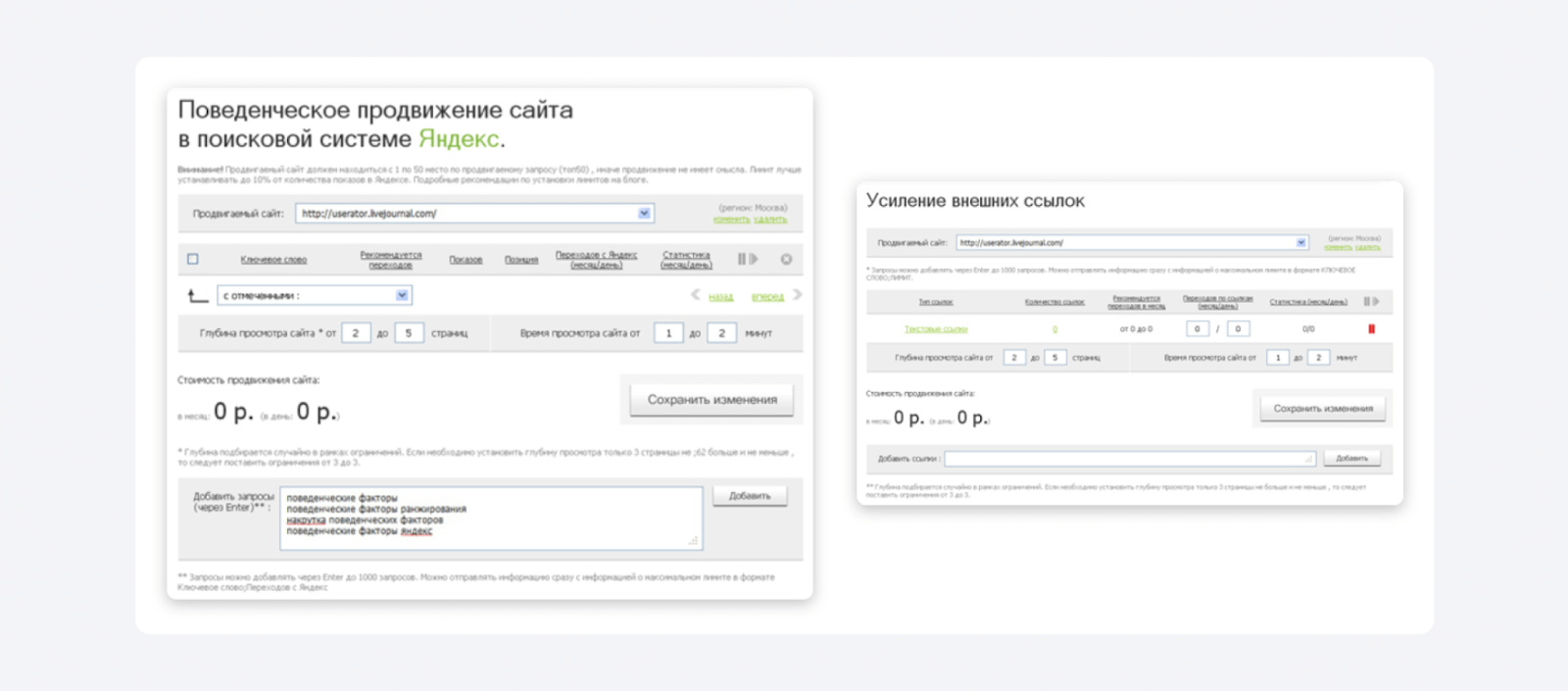Expand the 'с отмеченными' action dropdown

pos(402,295)
